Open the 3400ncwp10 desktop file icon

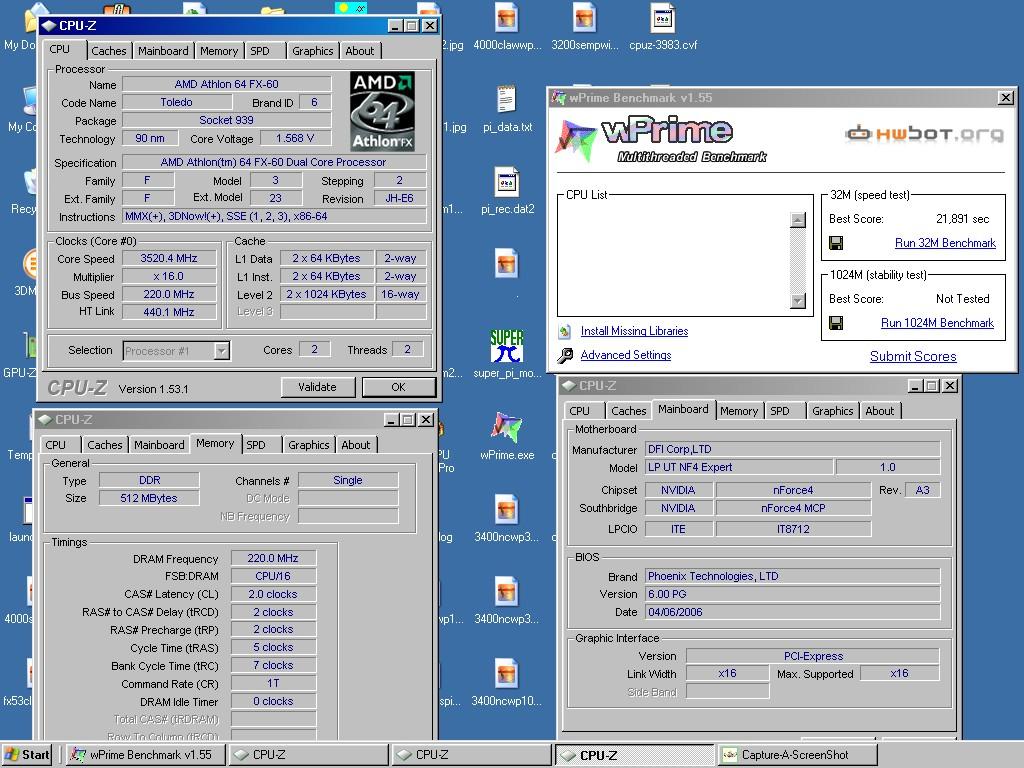pos(506,674)
